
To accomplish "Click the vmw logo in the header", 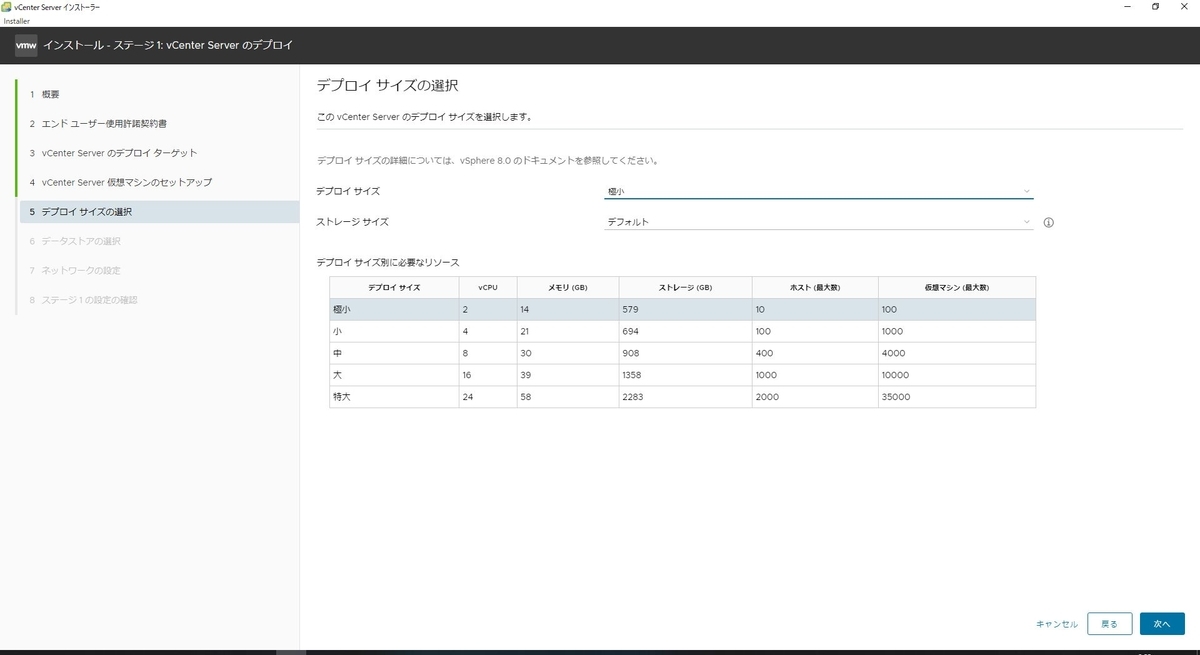I will [26, 45].
